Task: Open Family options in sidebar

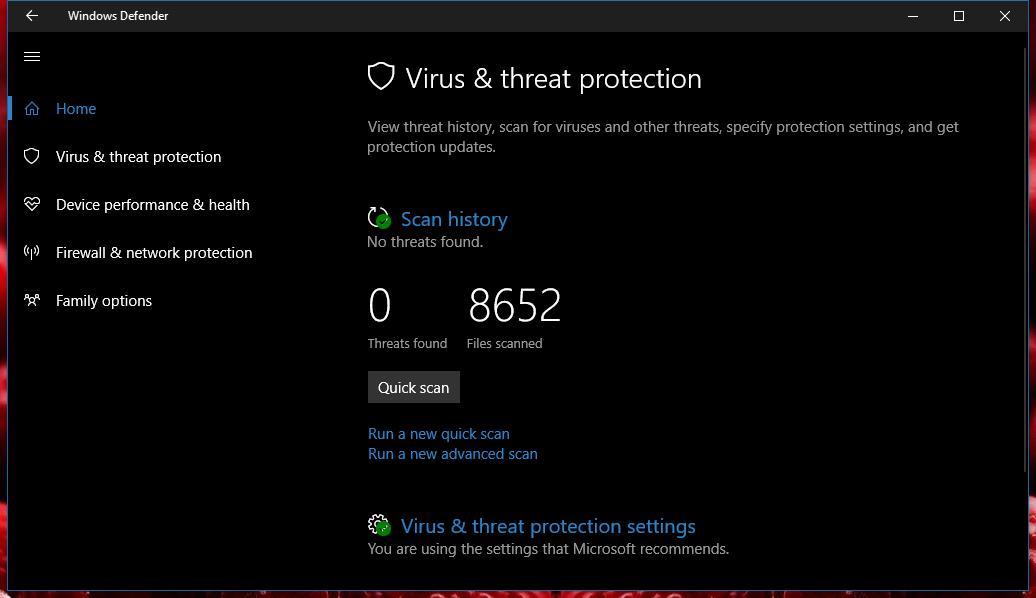Action: pos(104,301)
